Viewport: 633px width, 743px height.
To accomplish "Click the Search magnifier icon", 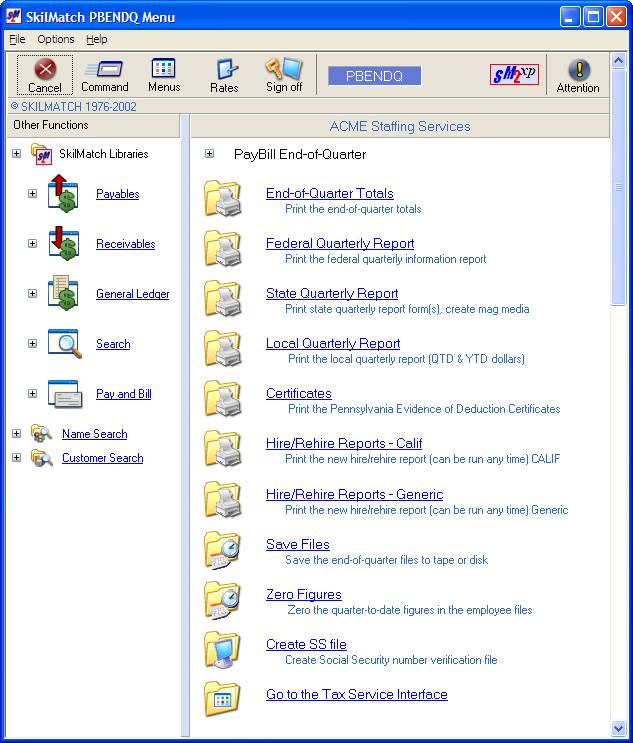I will tap(64, 343).
